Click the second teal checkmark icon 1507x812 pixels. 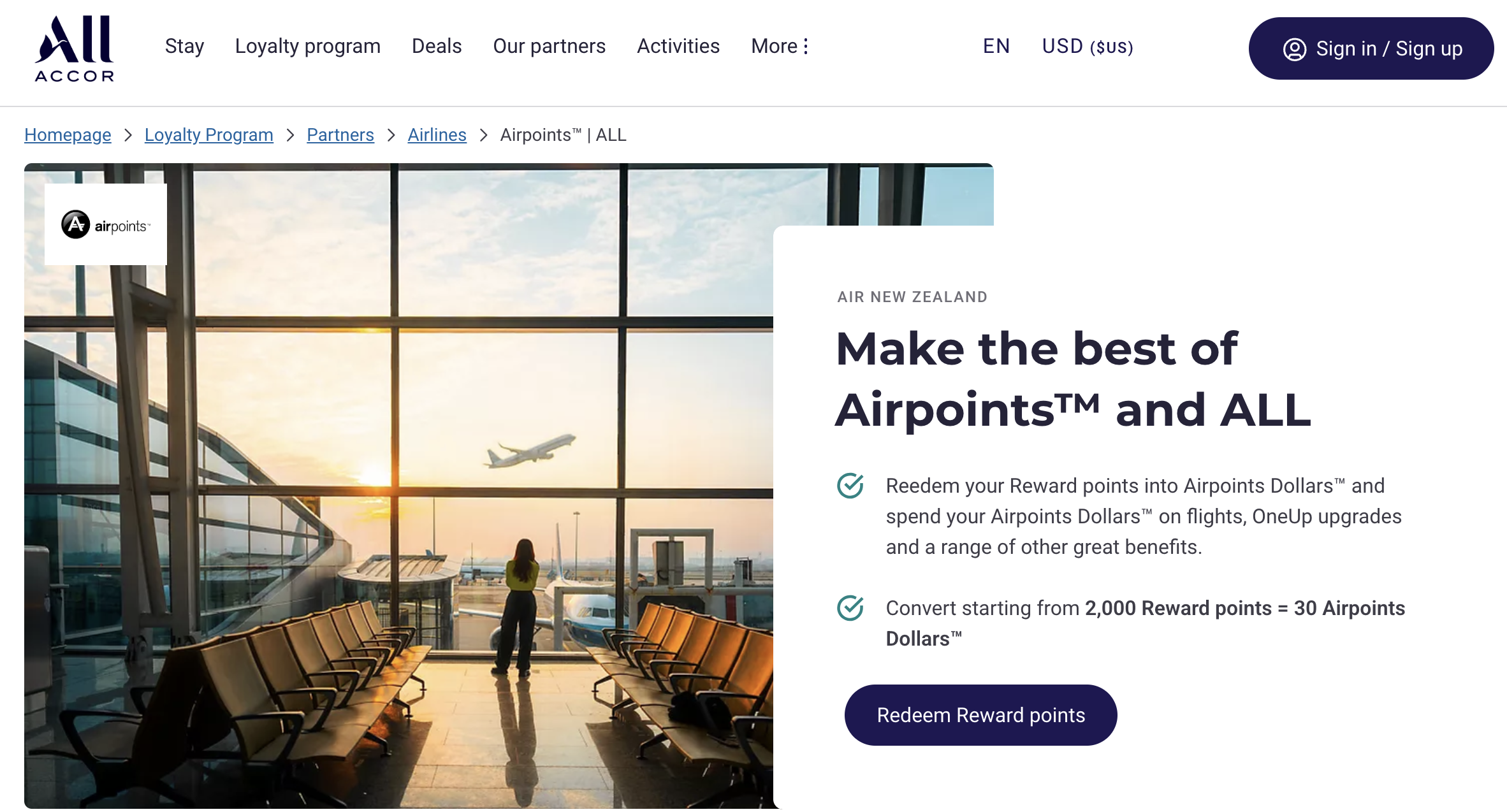[850, 608]
